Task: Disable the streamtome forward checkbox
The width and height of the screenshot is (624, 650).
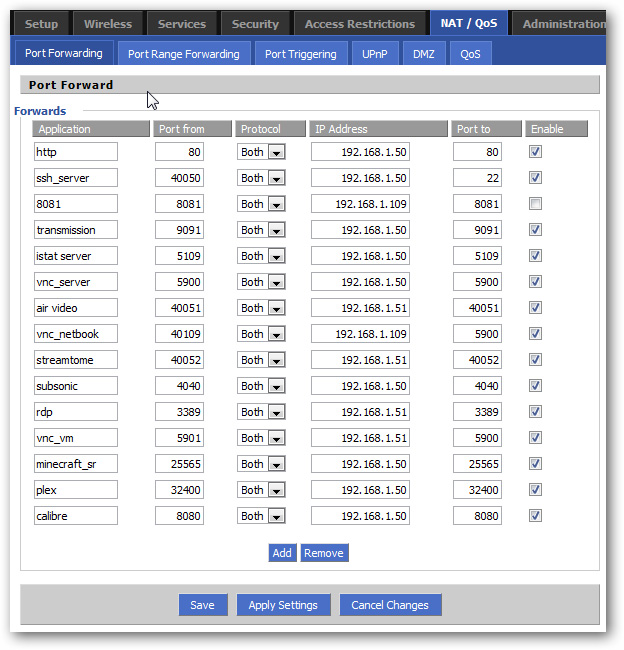Action: (x=535, y=360)
